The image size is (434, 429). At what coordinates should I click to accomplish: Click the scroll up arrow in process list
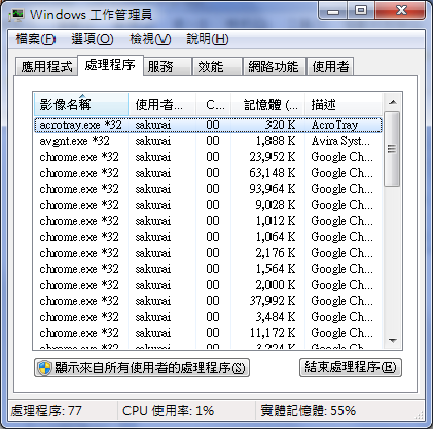click(x=393, y=102)
